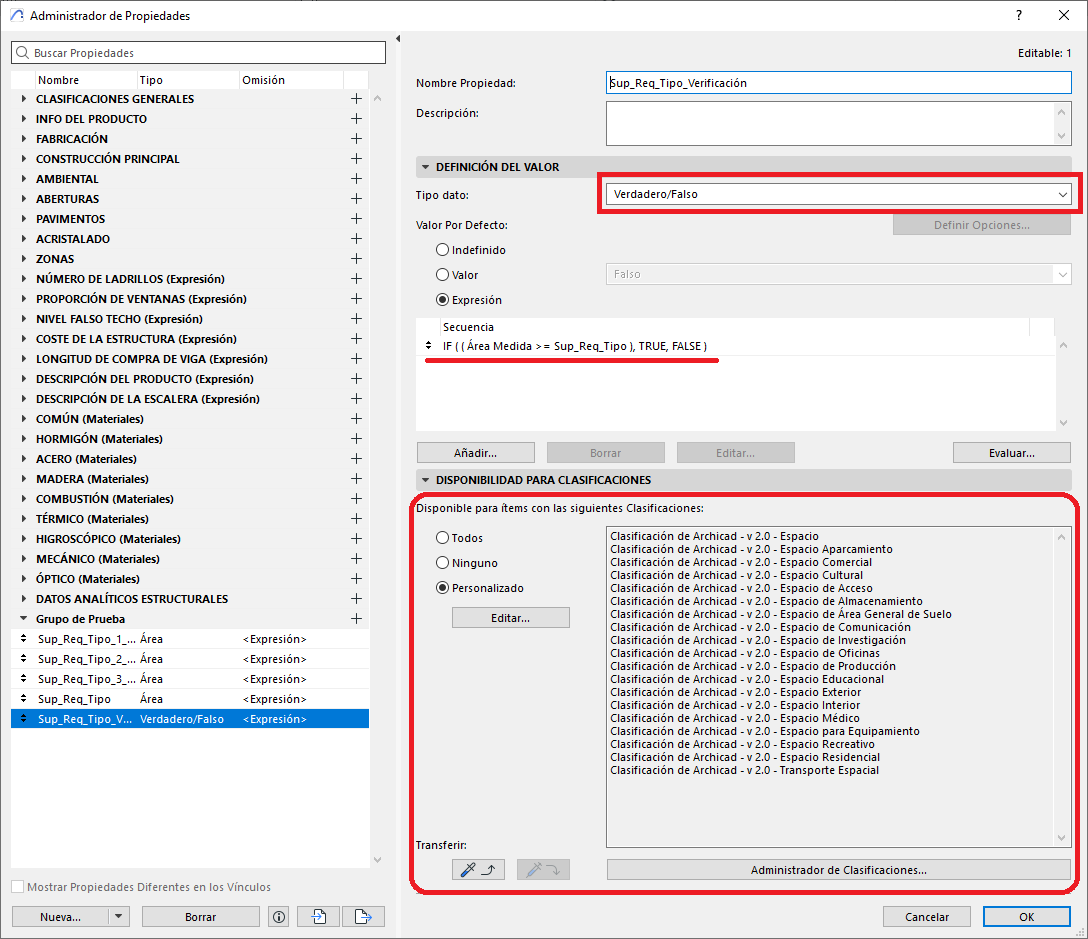Select the Indefinido radio button

pos(443,250)
